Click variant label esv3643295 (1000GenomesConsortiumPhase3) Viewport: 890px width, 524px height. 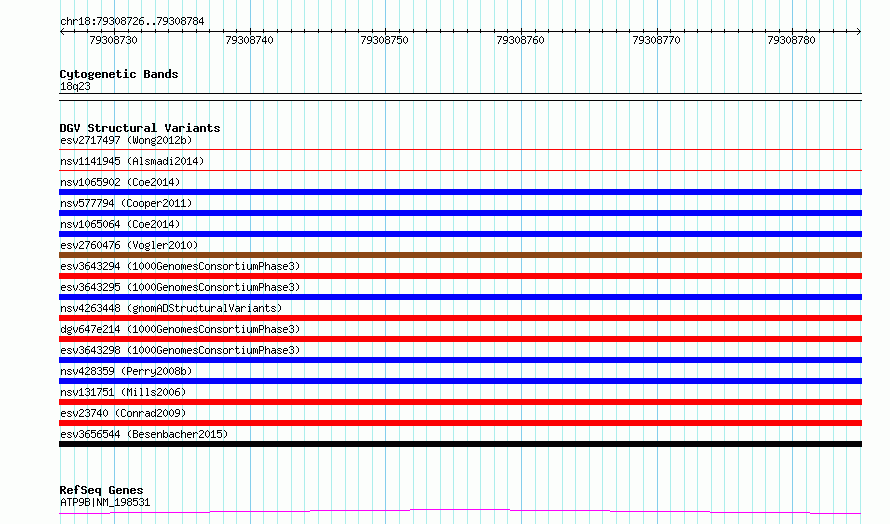coord(180,287)
